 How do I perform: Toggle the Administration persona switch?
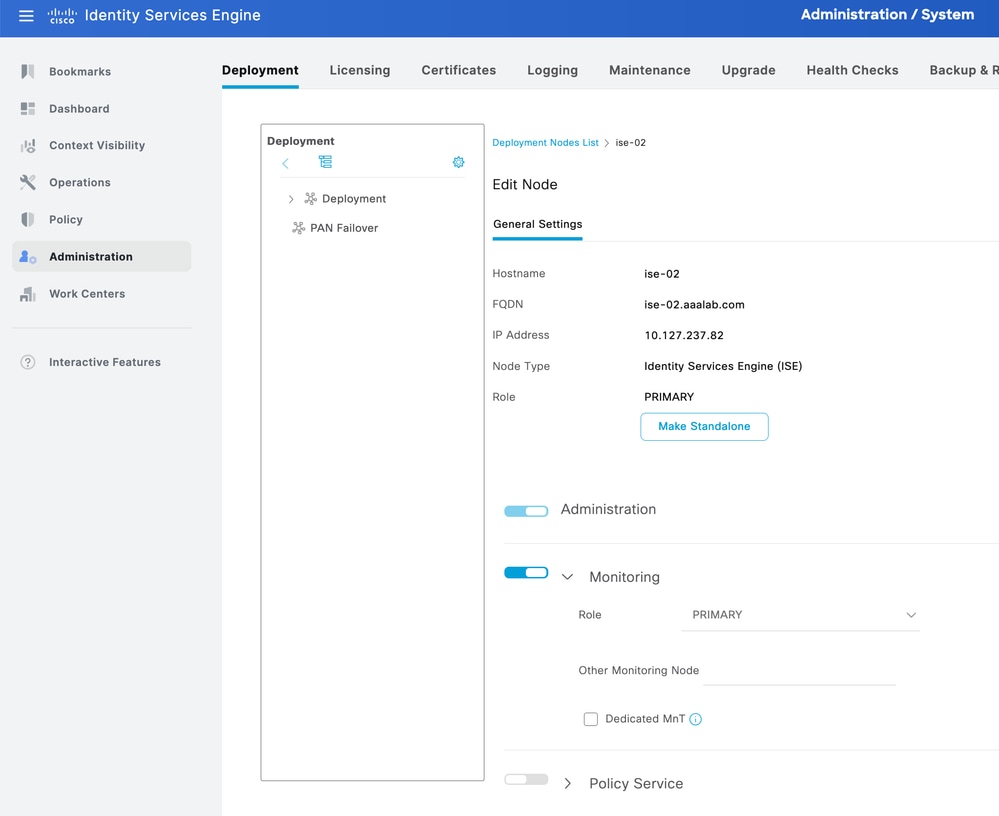click(526, 511)
